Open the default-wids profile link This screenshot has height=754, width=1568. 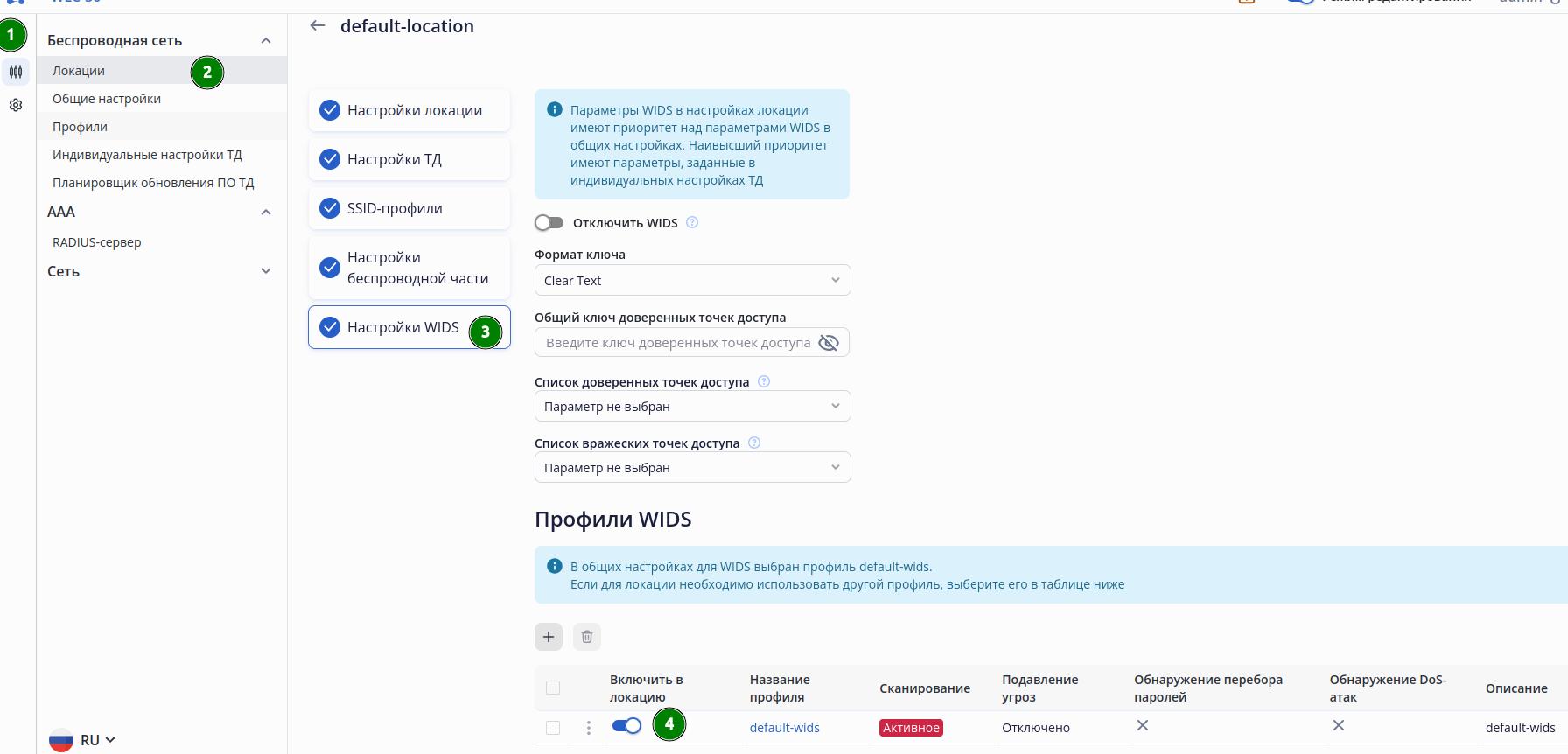pos(784,728)
